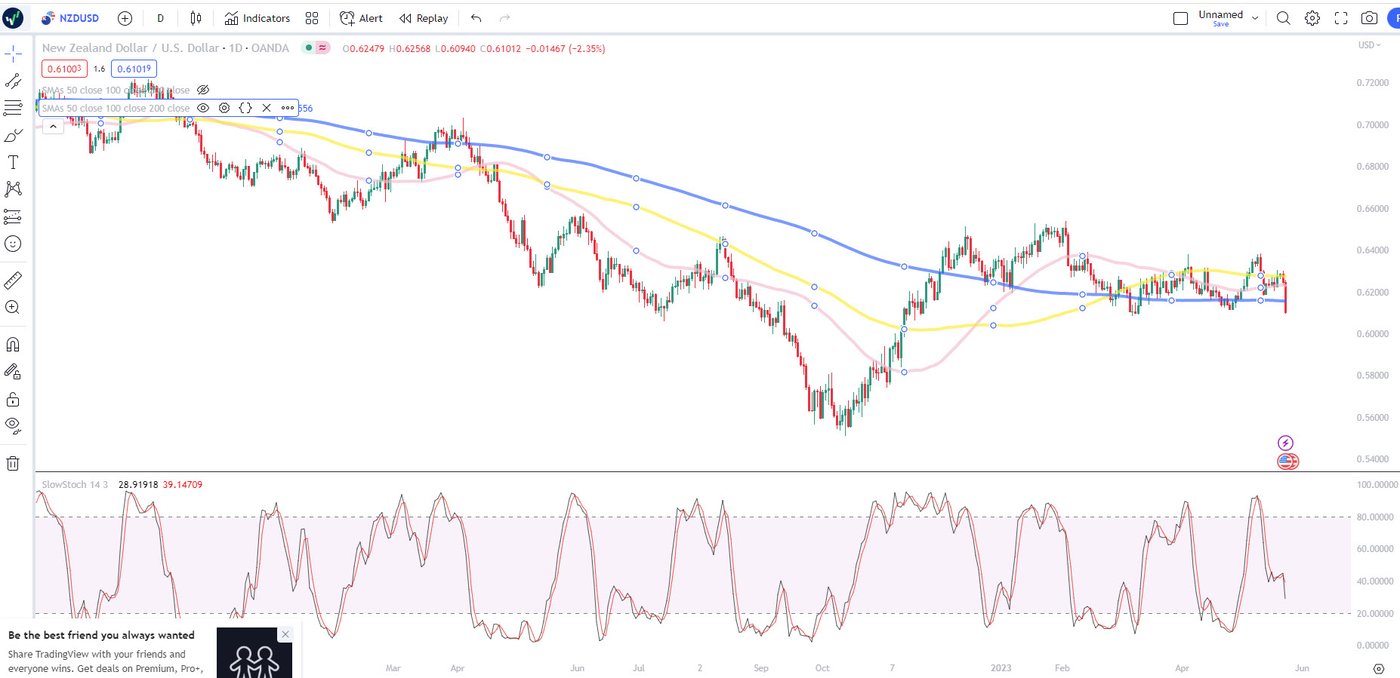Viewport: 1400px width, 678px height.
Task: Click the blue 0.61019 buy price box
Action: coord(134,69)
